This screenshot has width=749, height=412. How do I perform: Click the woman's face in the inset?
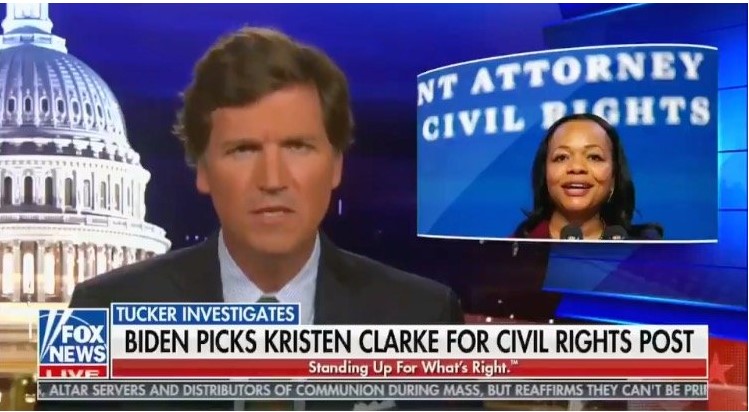click(x=579, y=166)
